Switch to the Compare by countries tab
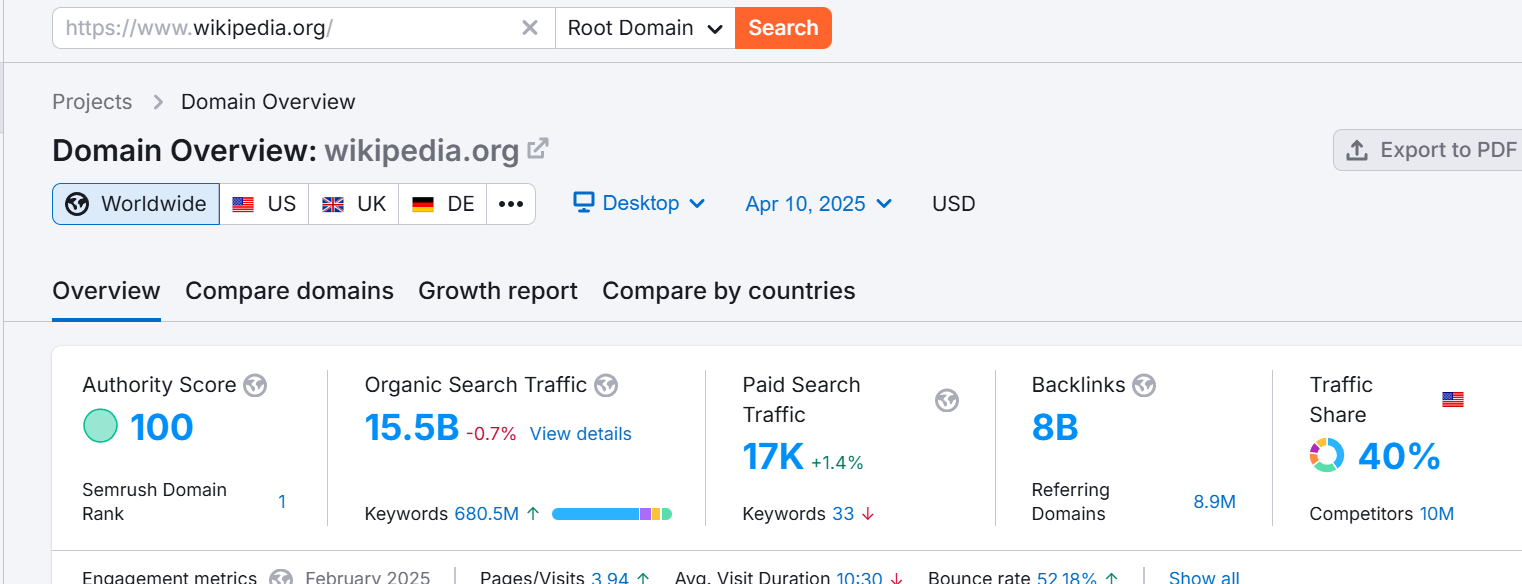This screenshot has width=1522, height=584. coord(729,291)
